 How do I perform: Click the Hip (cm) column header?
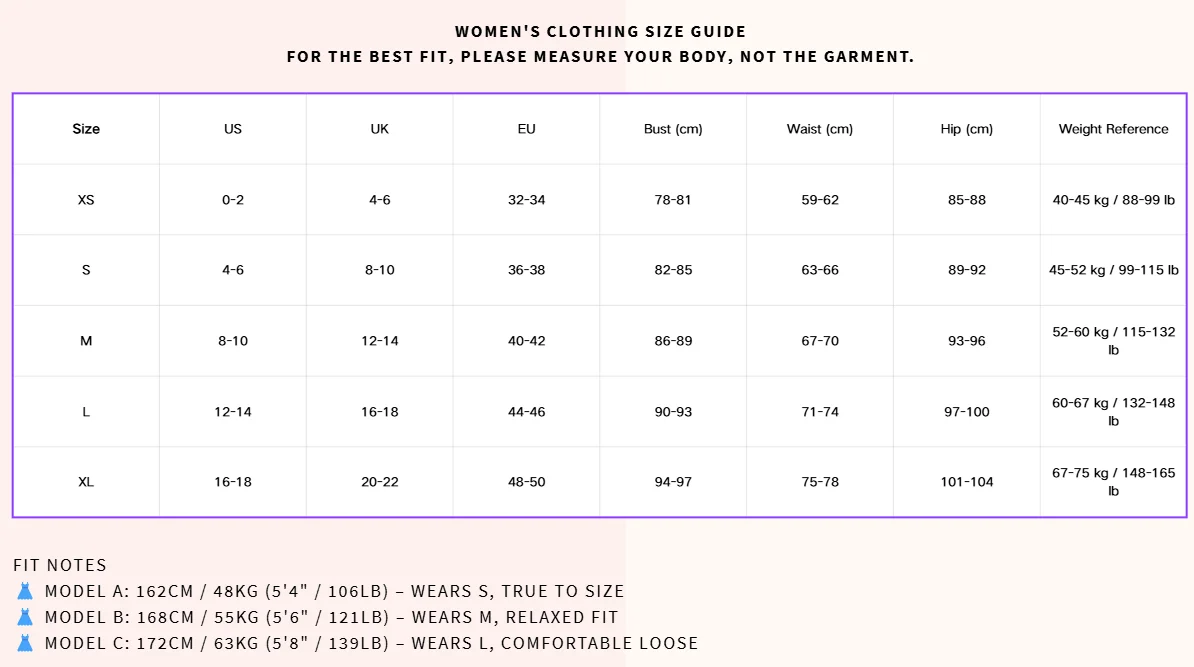pos(967,129)
